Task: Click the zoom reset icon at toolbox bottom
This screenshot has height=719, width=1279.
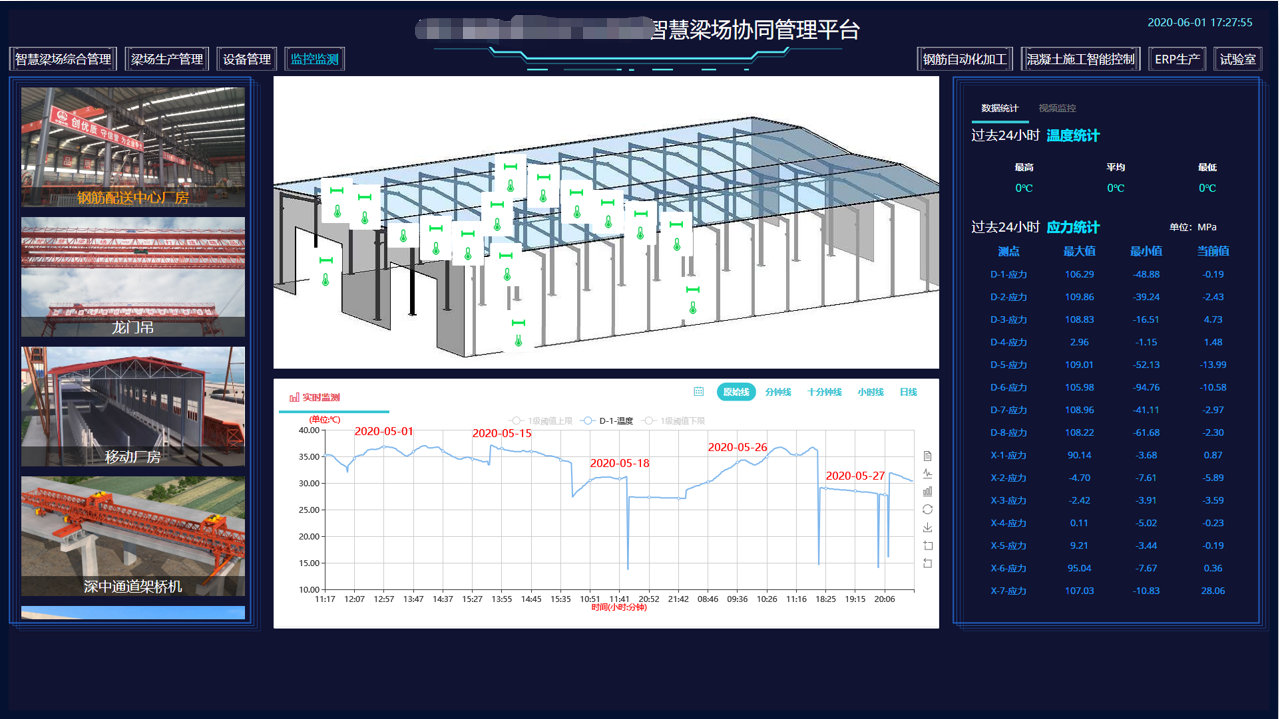Action: [x=927, y=564]
